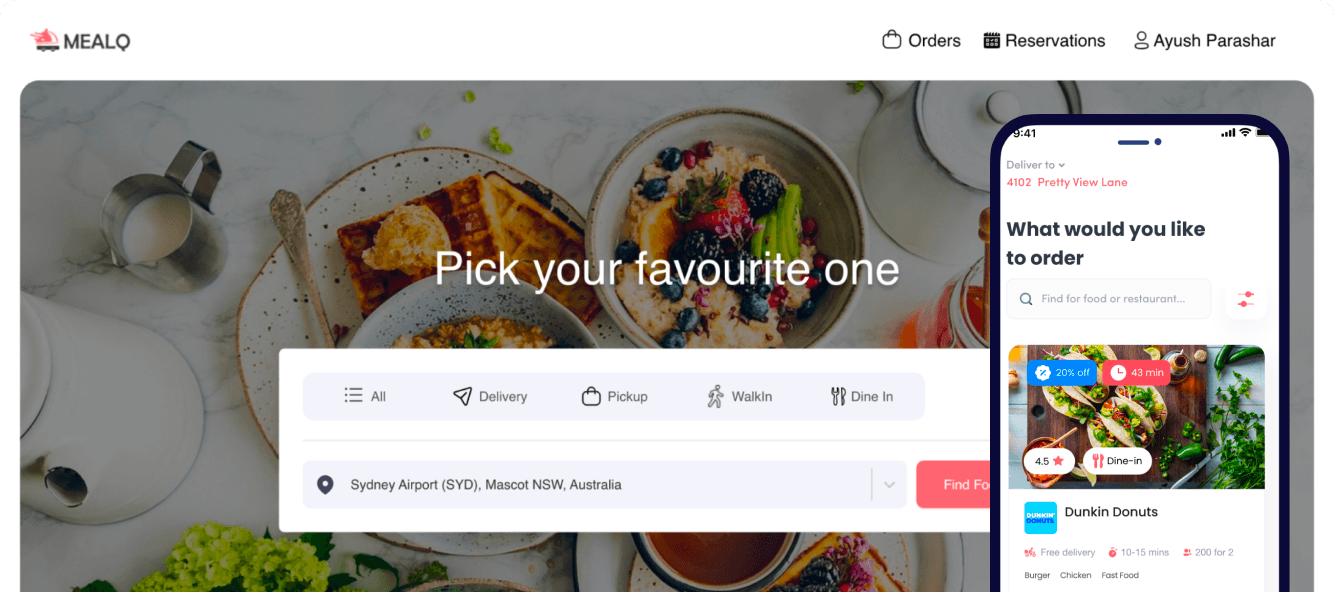Click the location pin icon

click(325, 485)
